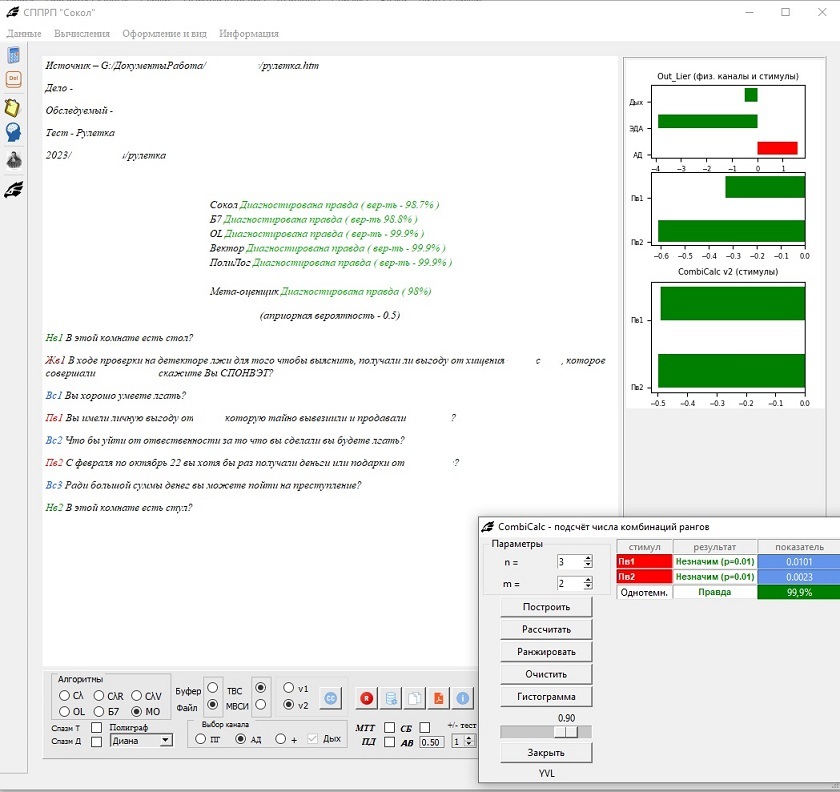Open the Оформление и вид menu
Image resolution: width=840 pixels, height=792 pixels.
coord(164,33)
